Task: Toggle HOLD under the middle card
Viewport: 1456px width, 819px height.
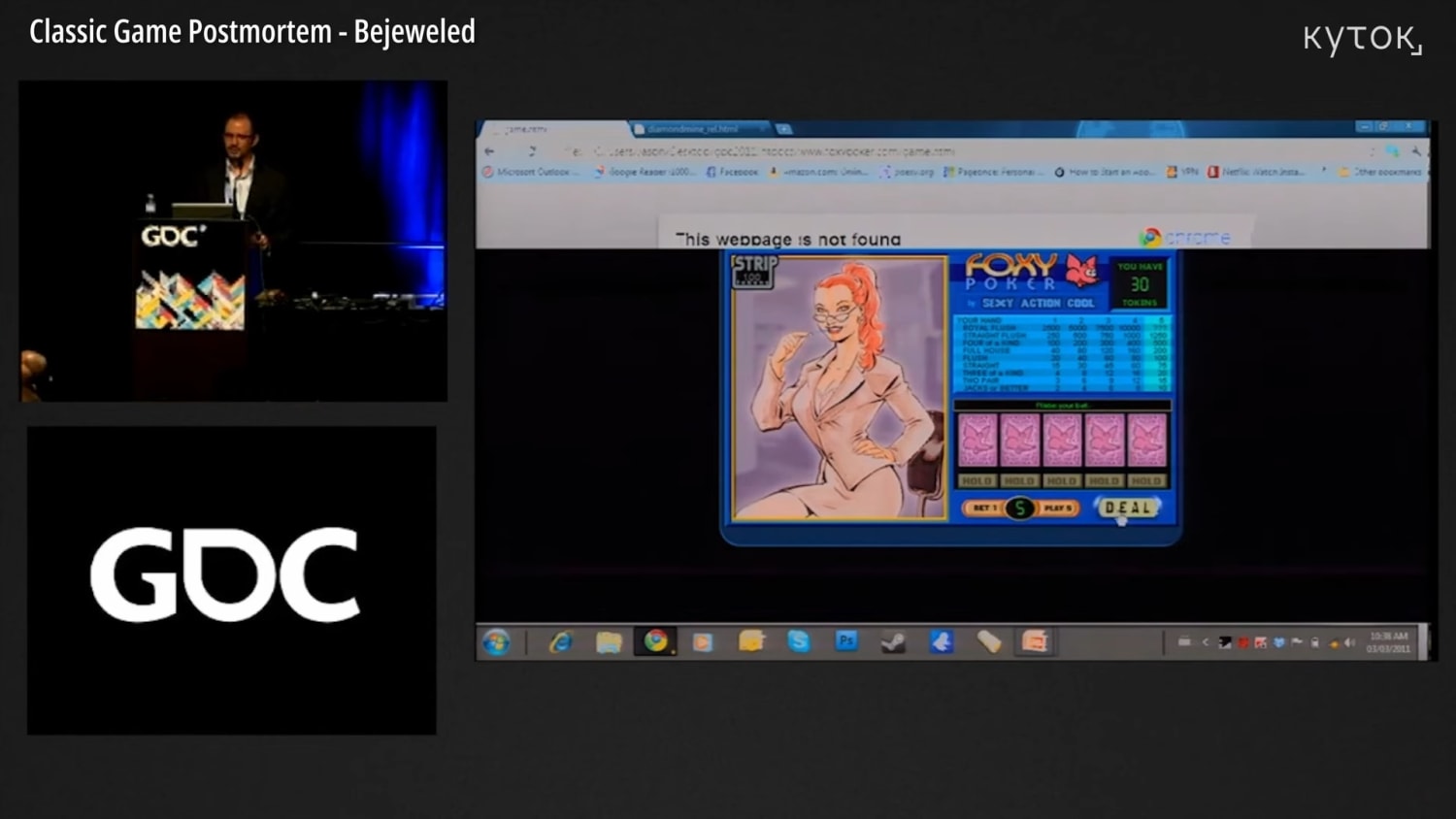Action: click(1062, 480)
